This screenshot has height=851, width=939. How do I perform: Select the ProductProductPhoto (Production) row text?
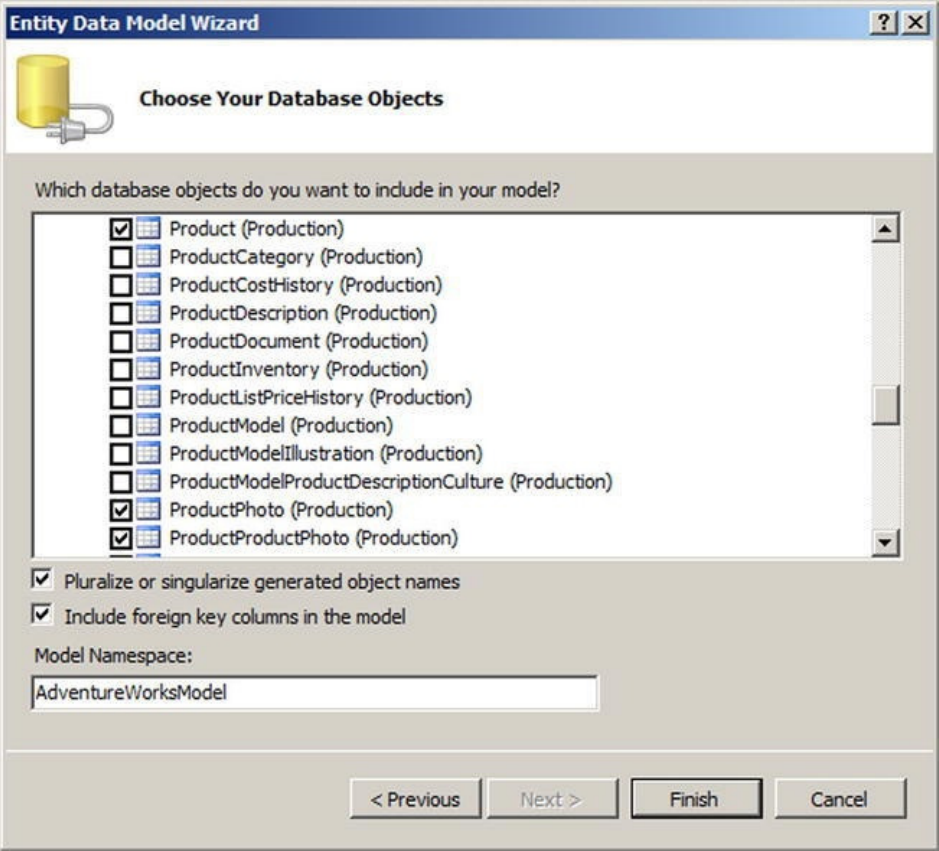coord(314,538)
